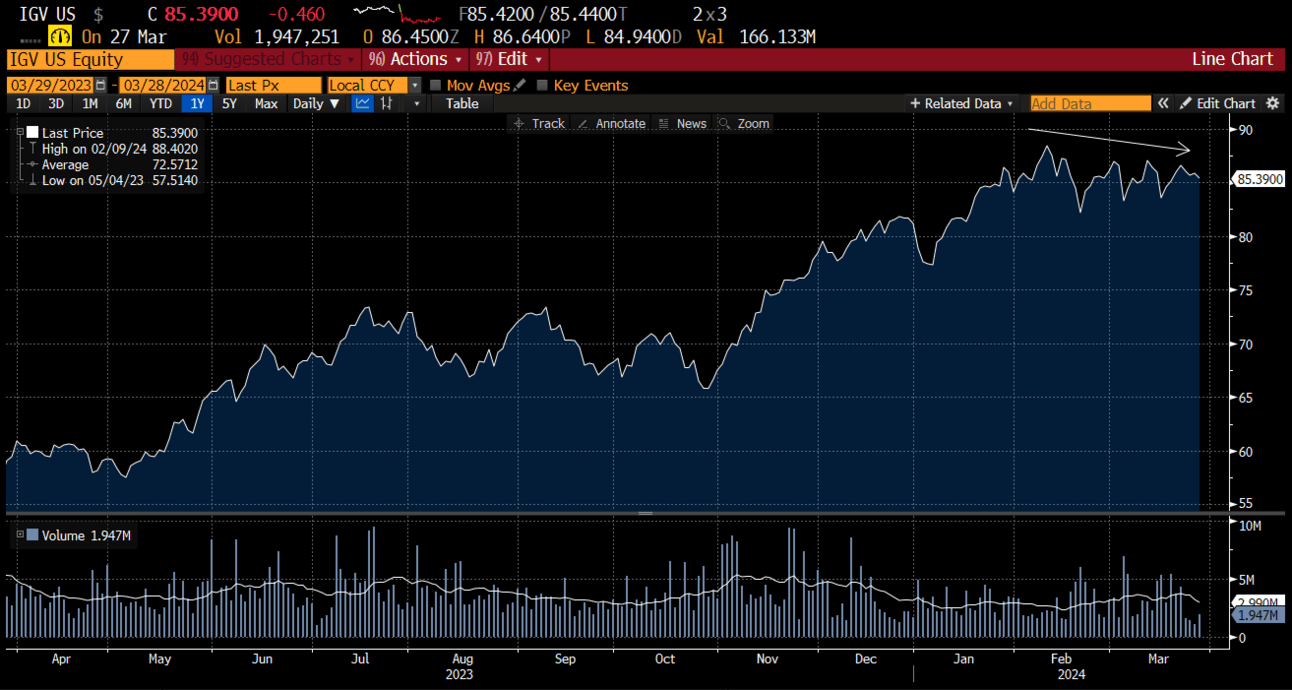Screen dimensions: 1292x690
Task: Open the Local CCY currency dropdown arrow
Action: coord(415,86)
